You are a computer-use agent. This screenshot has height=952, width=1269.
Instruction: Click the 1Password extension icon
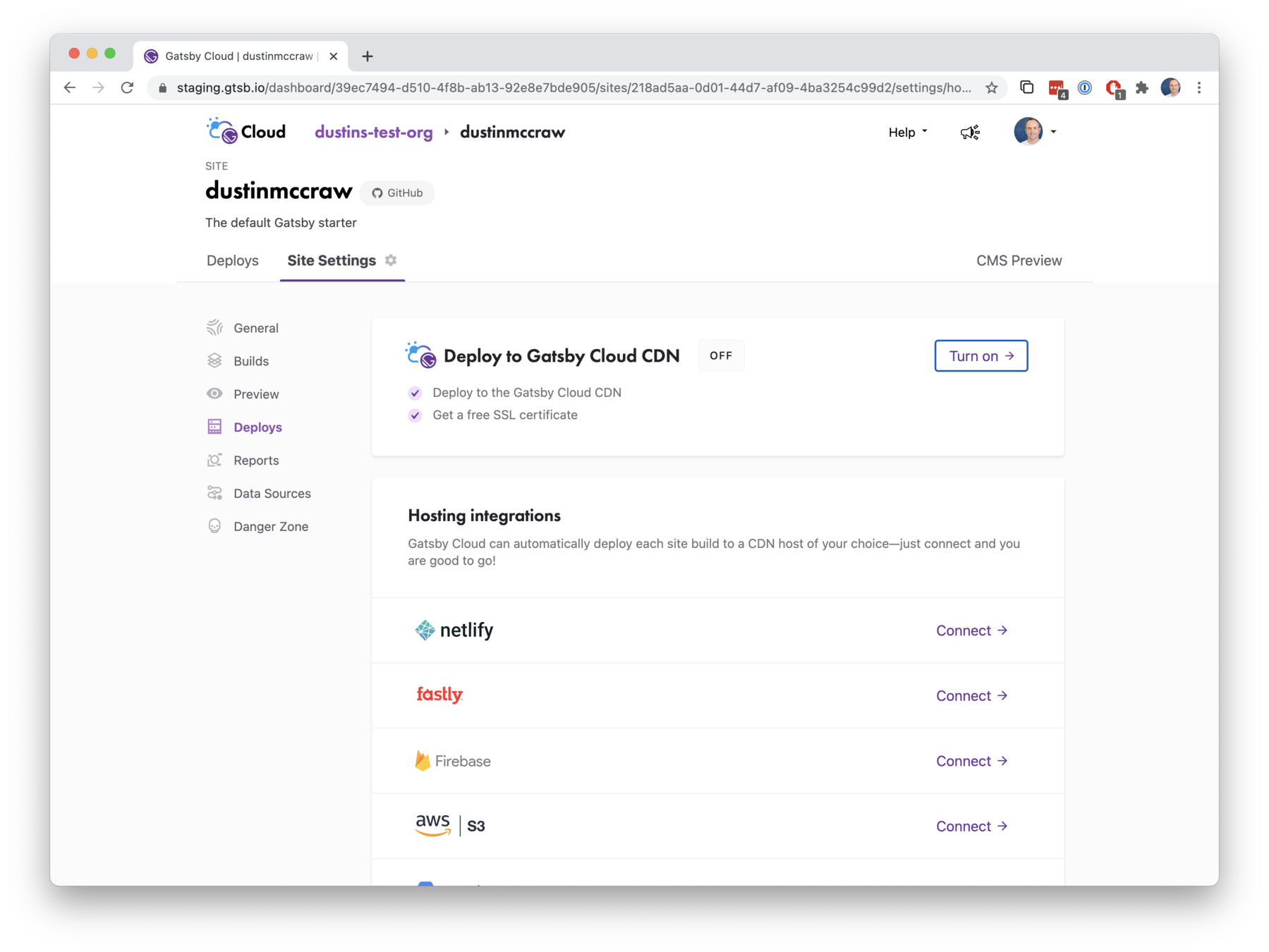[1085, 87]
